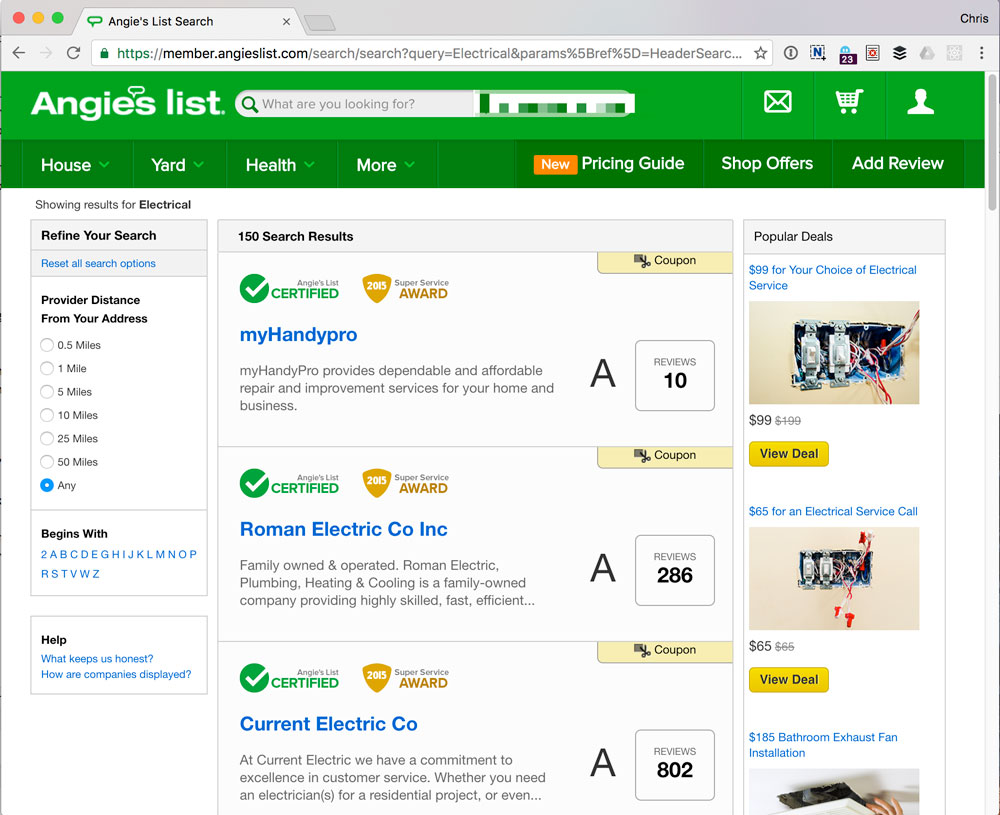The height and width of the screenshot is (815, 1000).
Task: Click the extension icon with 23 badge
Action: tap(846, 54)
